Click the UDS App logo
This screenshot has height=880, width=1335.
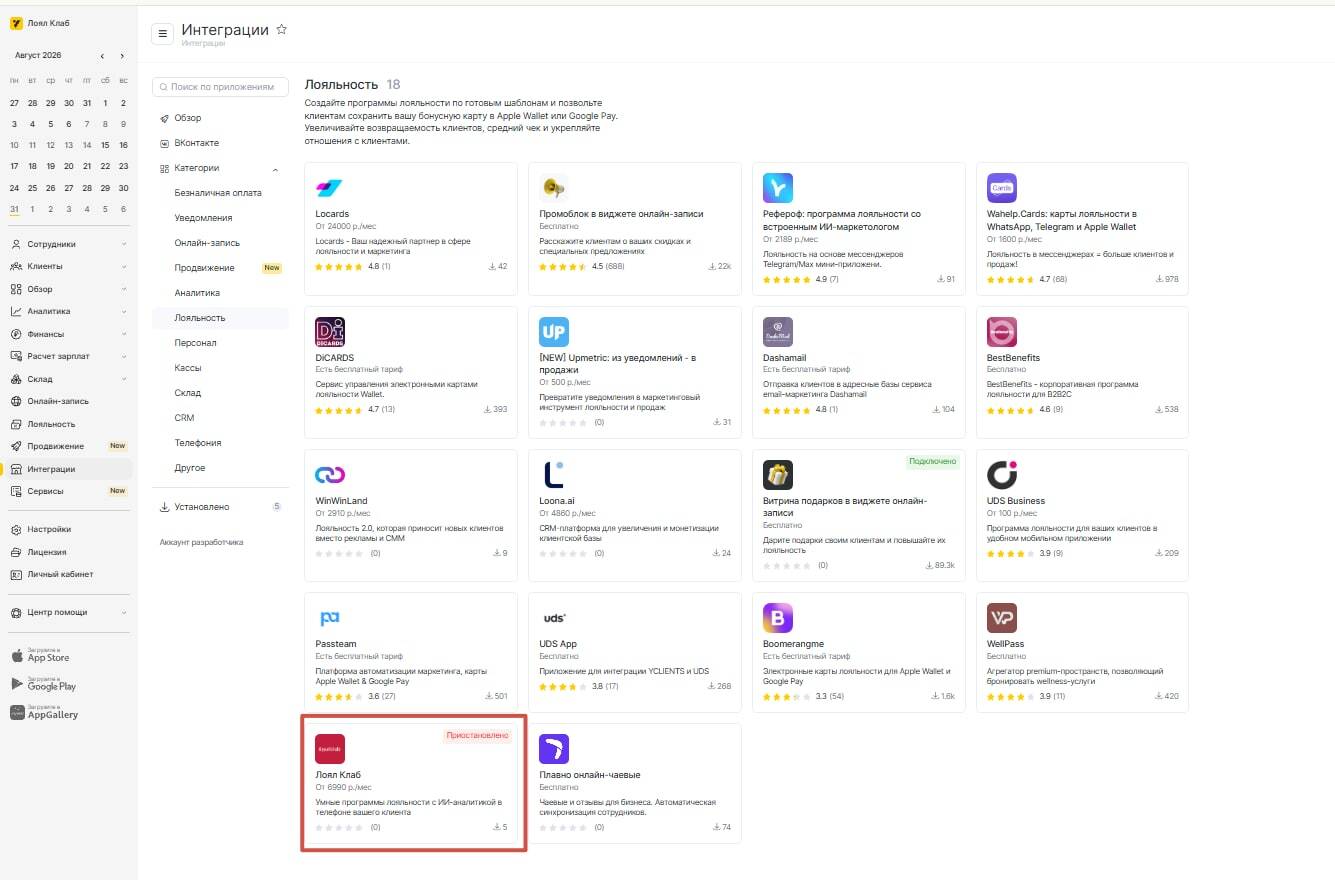coord(553,618)
